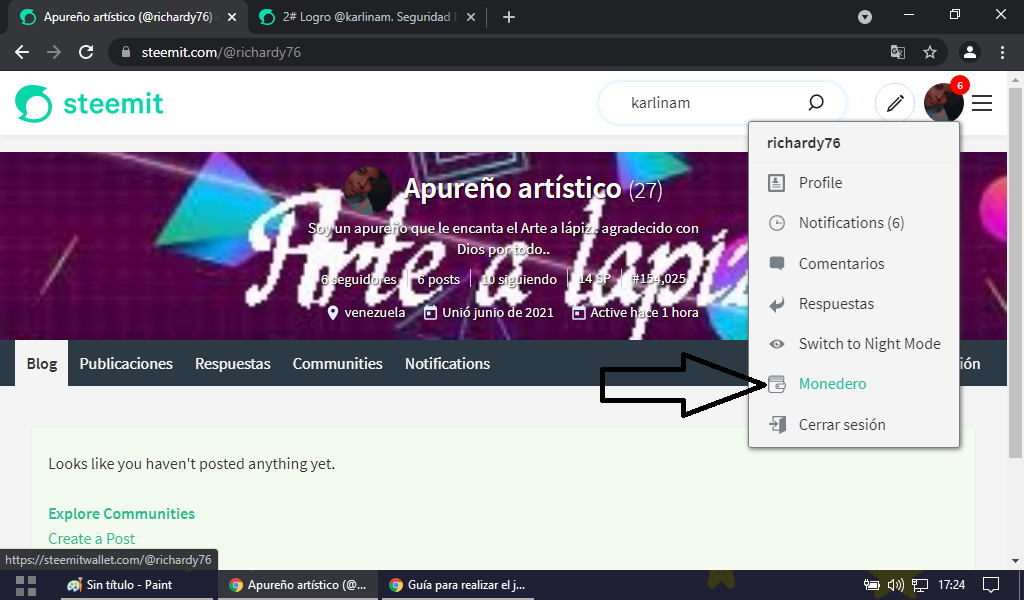Click the richardy76 username header
The height and width of the screenshot is (600, 1024).
pyautogui.click(x=803, y=143)
